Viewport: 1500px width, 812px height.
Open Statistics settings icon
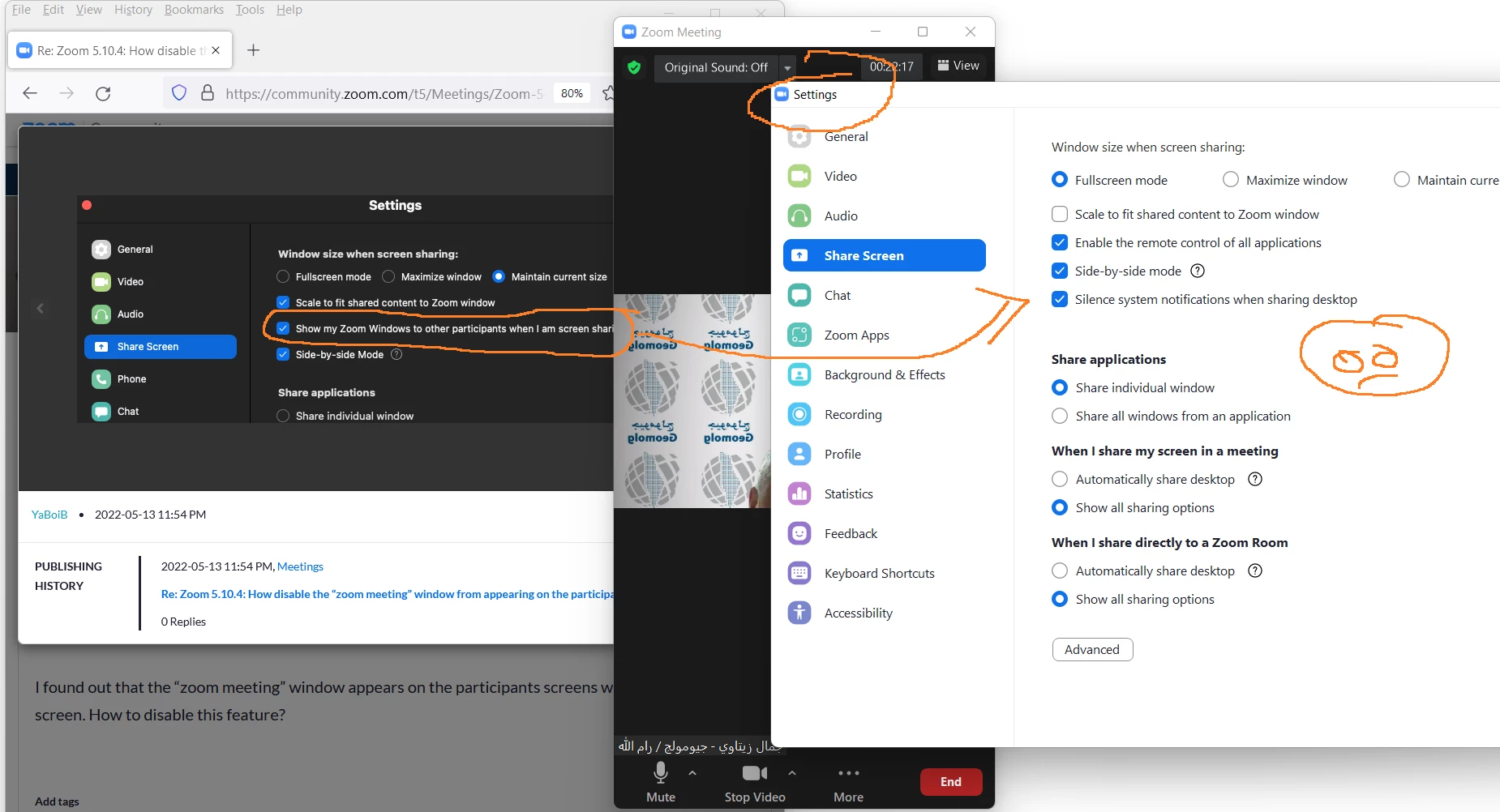(x=799, y=494)
